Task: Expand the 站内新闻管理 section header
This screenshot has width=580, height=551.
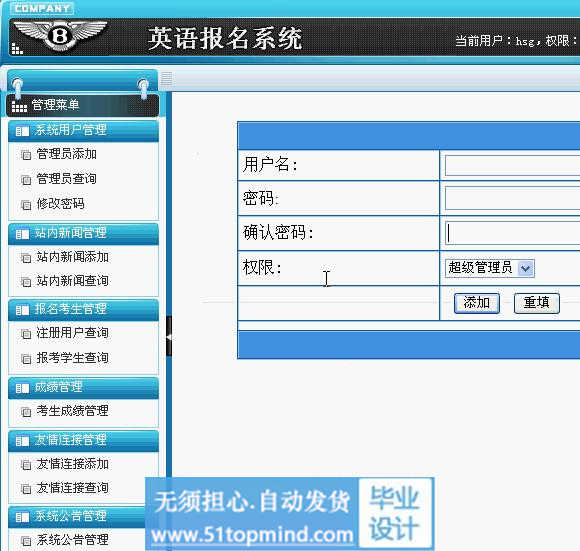Action: tap(84, 233)
